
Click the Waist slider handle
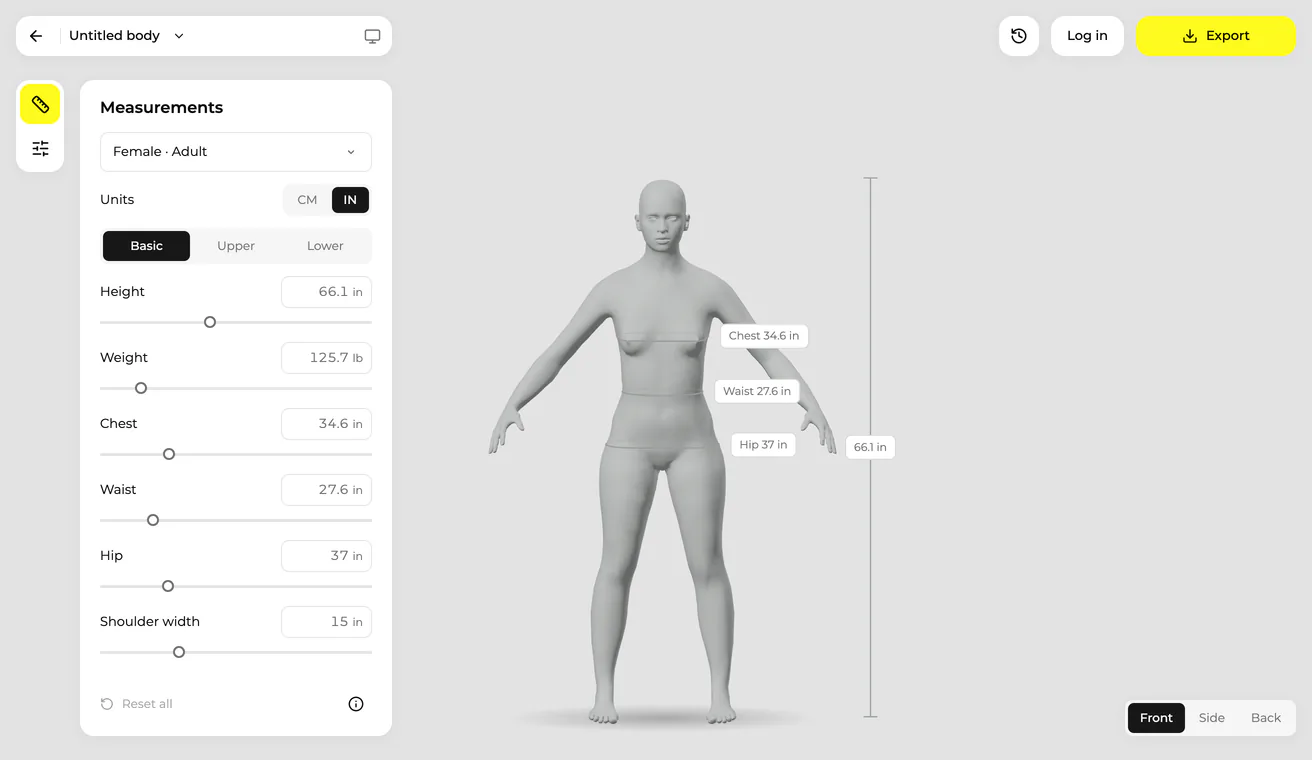click(153, 520)
